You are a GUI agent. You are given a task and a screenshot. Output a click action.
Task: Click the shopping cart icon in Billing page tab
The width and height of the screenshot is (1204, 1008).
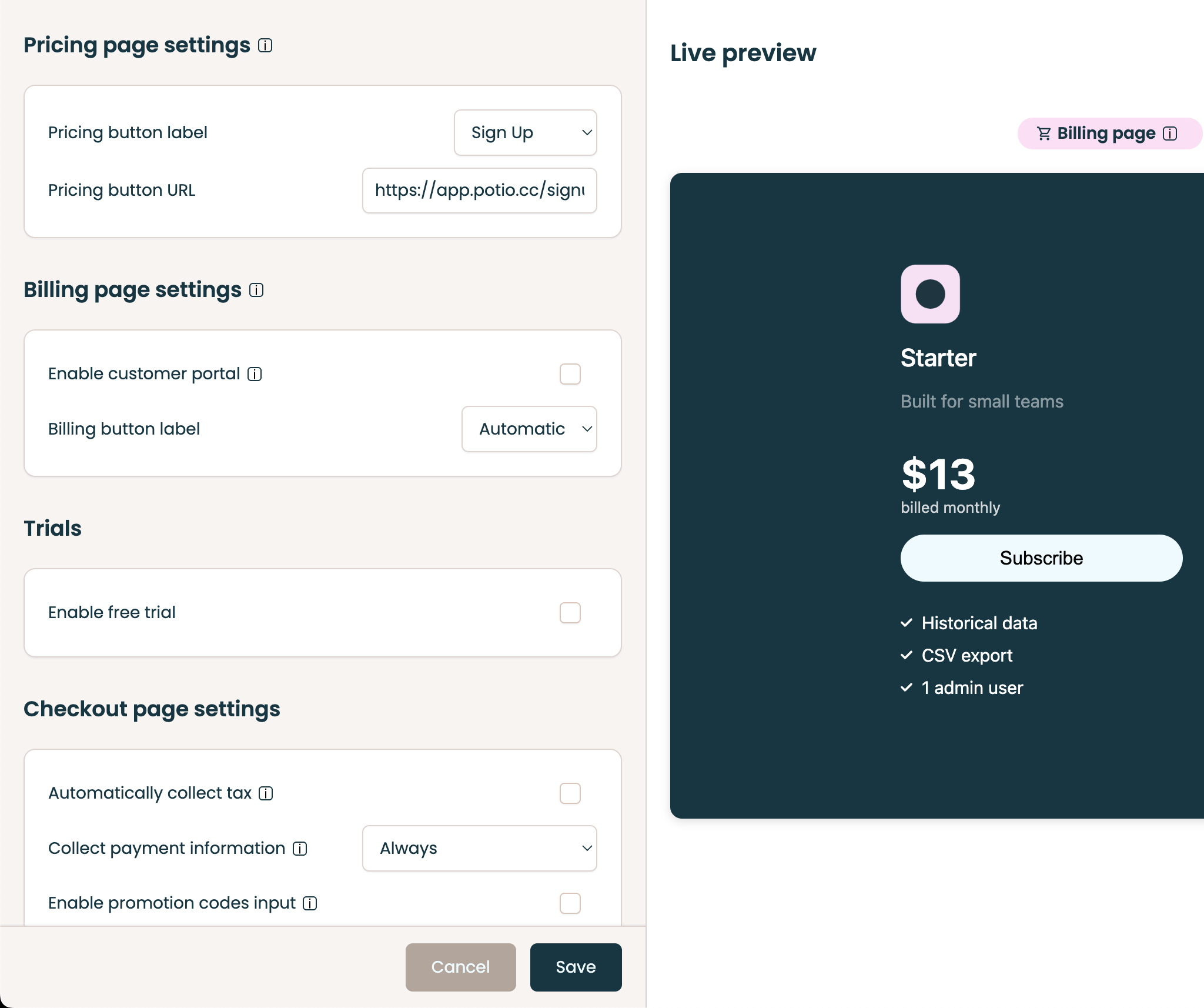(x=1044, y=133)
